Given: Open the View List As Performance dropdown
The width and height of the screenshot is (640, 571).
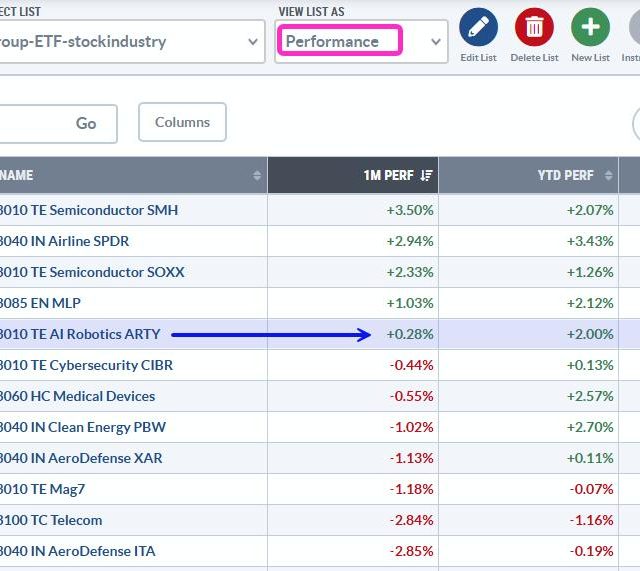Looking at the screenshot, I should coord(360,42).
